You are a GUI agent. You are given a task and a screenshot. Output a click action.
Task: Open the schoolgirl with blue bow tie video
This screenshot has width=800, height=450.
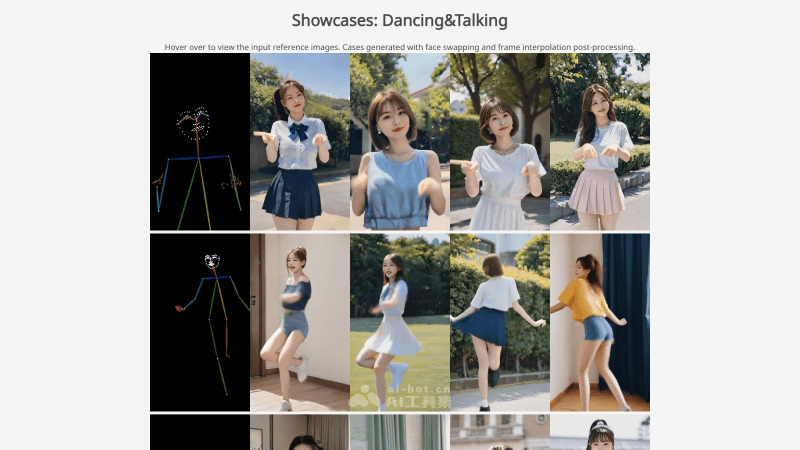299,142
